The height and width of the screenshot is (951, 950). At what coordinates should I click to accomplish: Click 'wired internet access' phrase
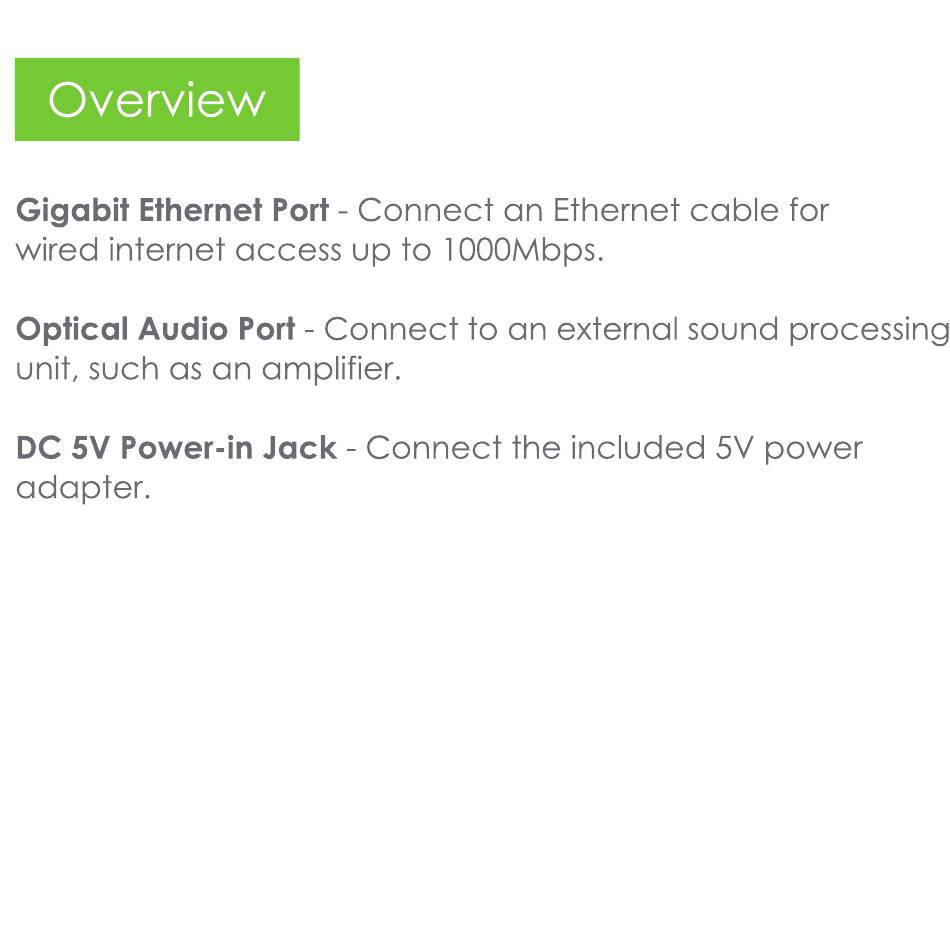point(178,250)
